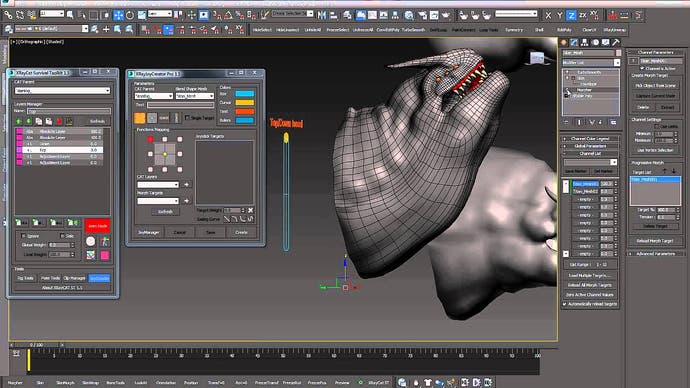Click the pink square icon in XRayCat toolkit
Screen dimensions: 690x388
(x=105, y=255)
